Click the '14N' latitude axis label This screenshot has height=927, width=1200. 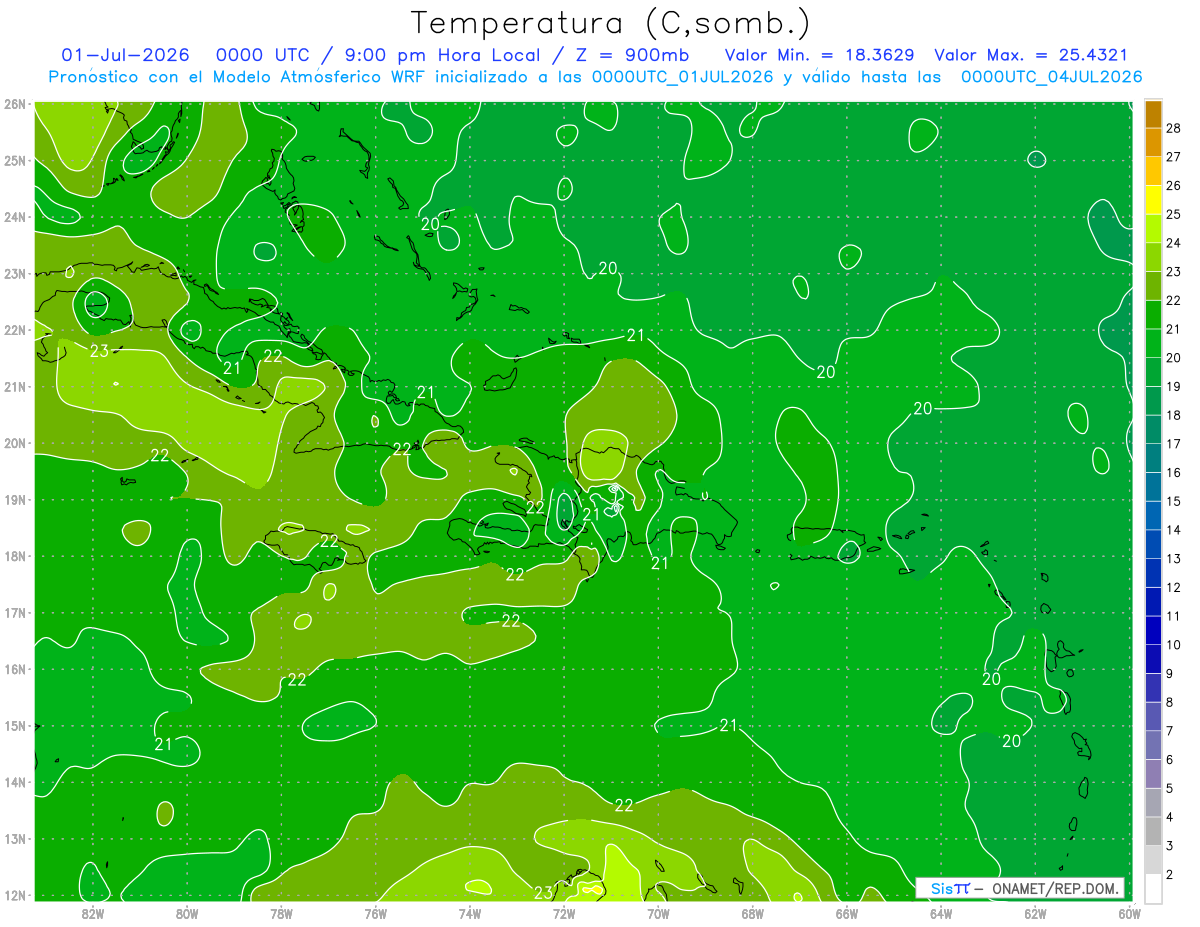pyautogui.click(x=14, y=782)
